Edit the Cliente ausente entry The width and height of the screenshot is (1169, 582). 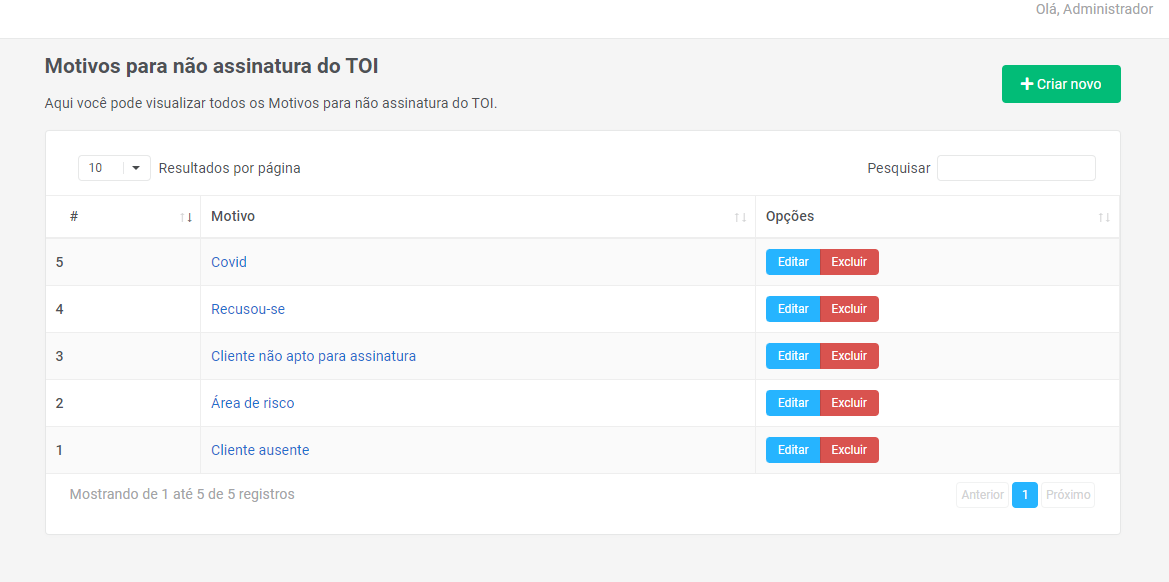tap(793, 450)
